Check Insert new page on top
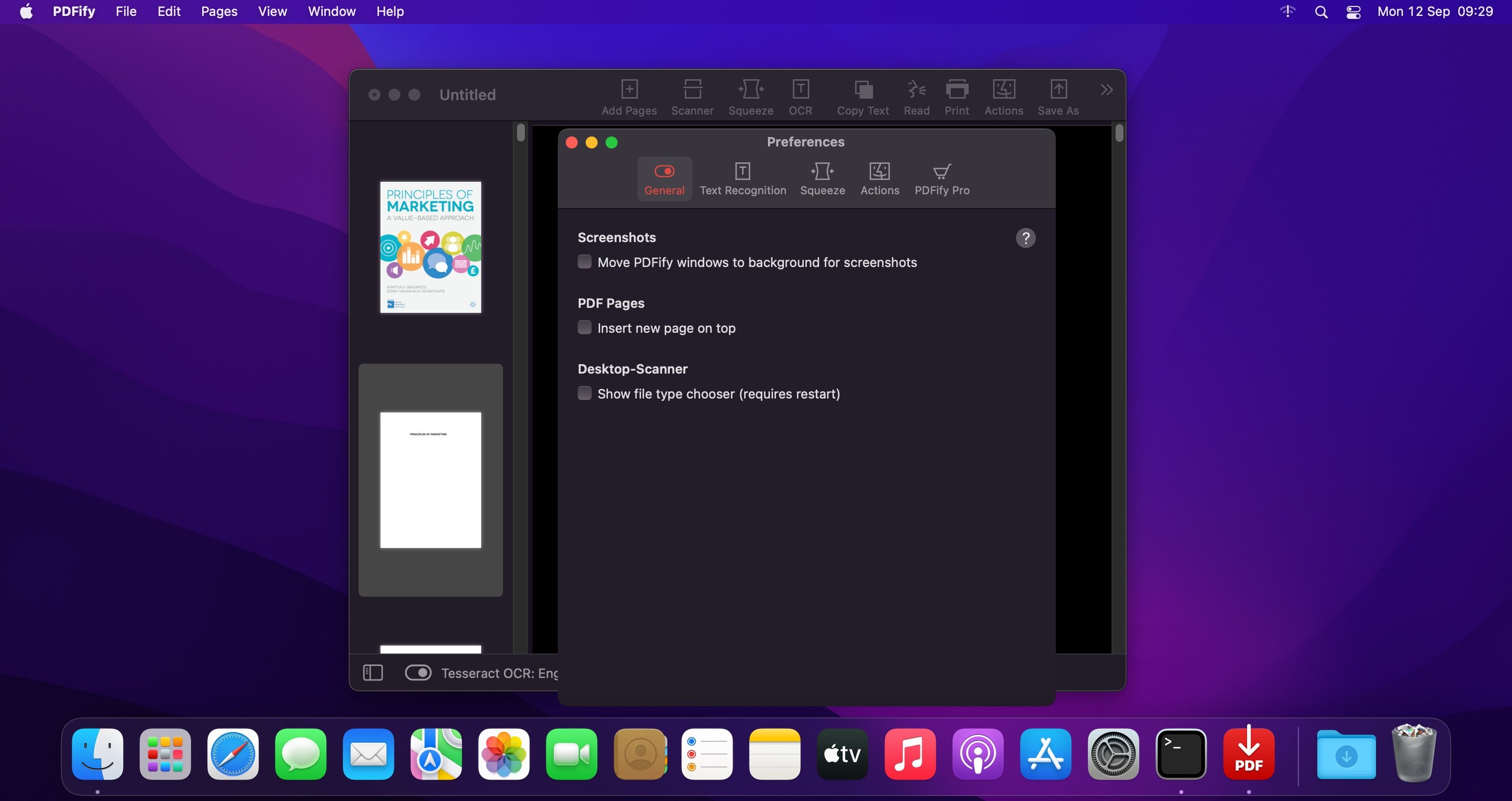 (x=585, y=328)
